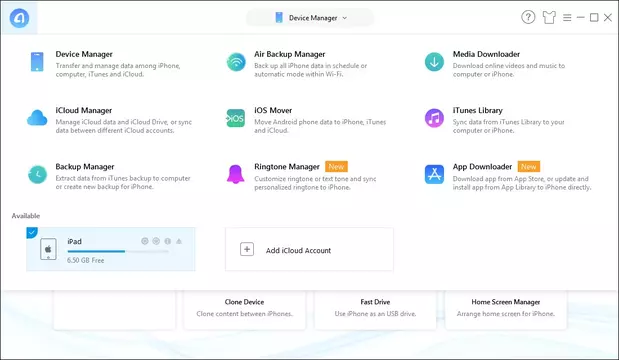Open the iTunes Library music note icon
Image resolution: width=619 pixels, height=360 pixels.
click(434, 118)
